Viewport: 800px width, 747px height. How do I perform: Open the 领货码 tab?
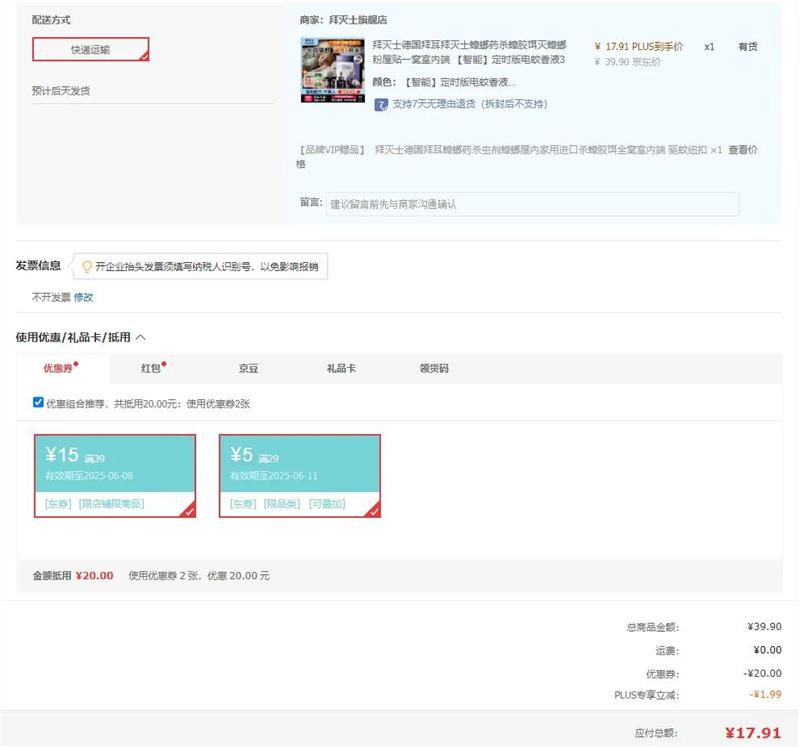tap(434, 369)
